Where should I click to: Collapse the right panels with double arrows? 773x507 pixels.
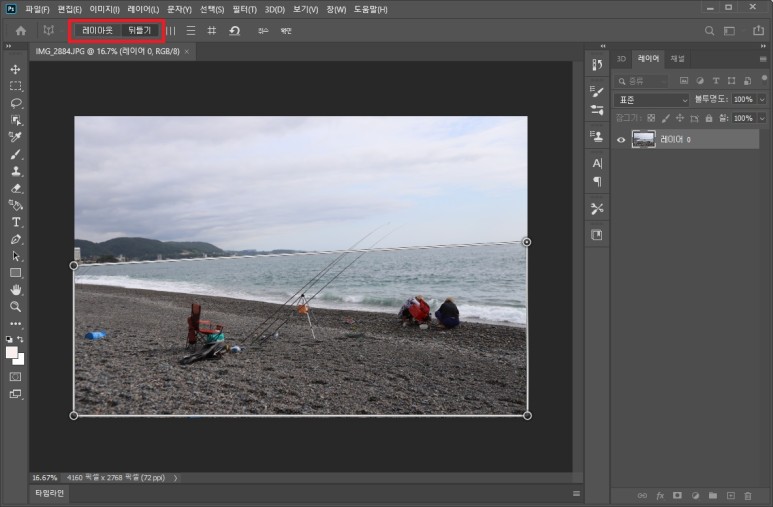point(763,46)
